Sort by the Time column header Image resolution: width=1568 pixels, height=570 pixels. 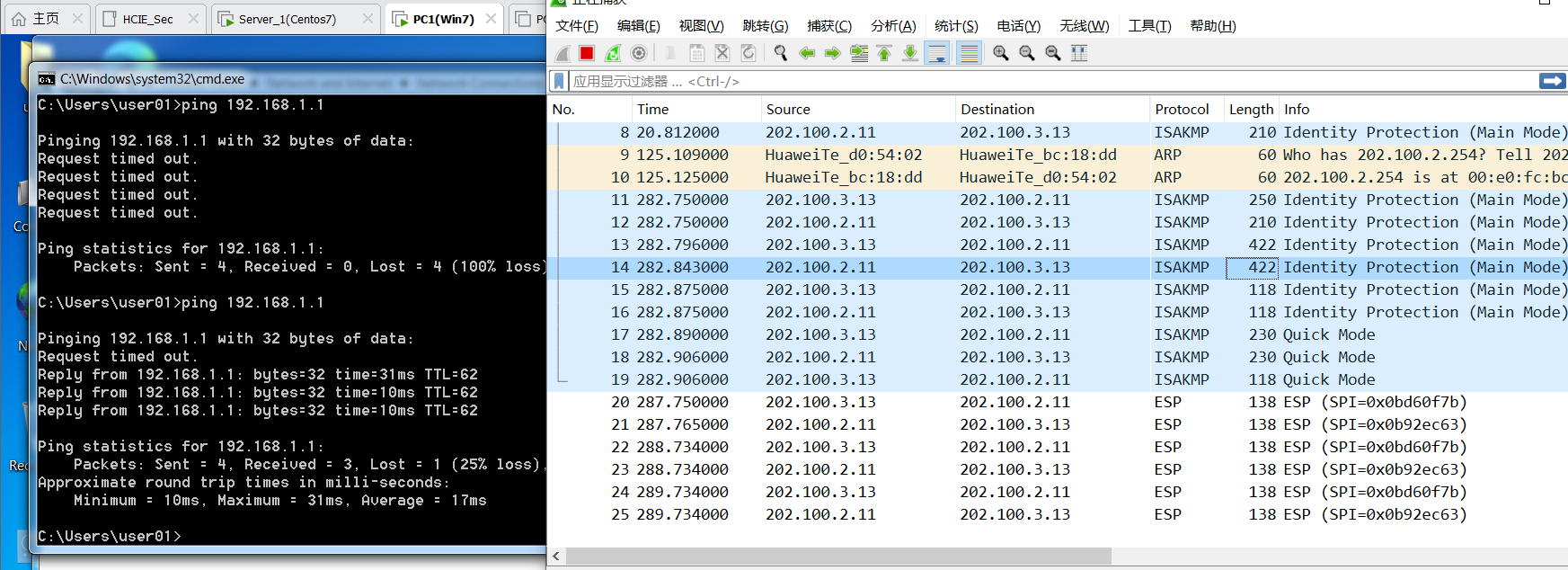(x=695, y=109)
